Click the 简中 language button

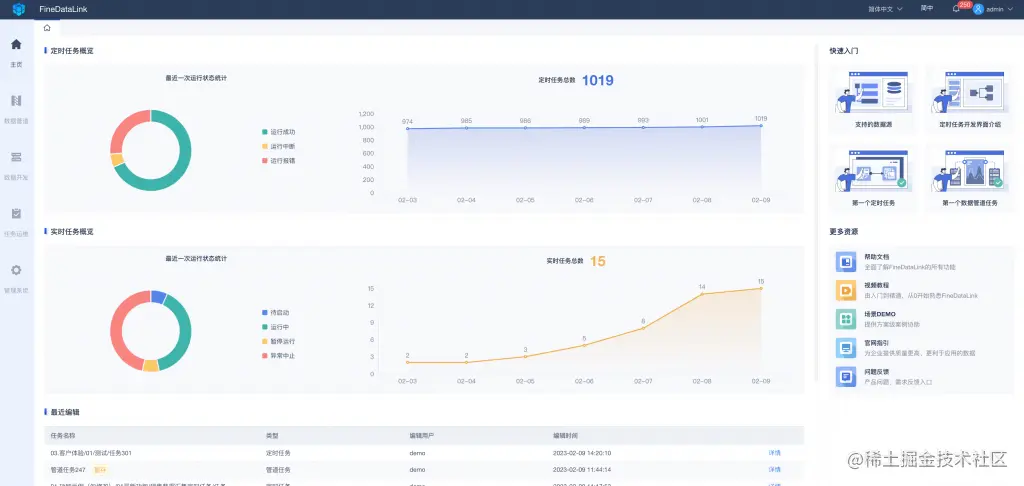927,9
